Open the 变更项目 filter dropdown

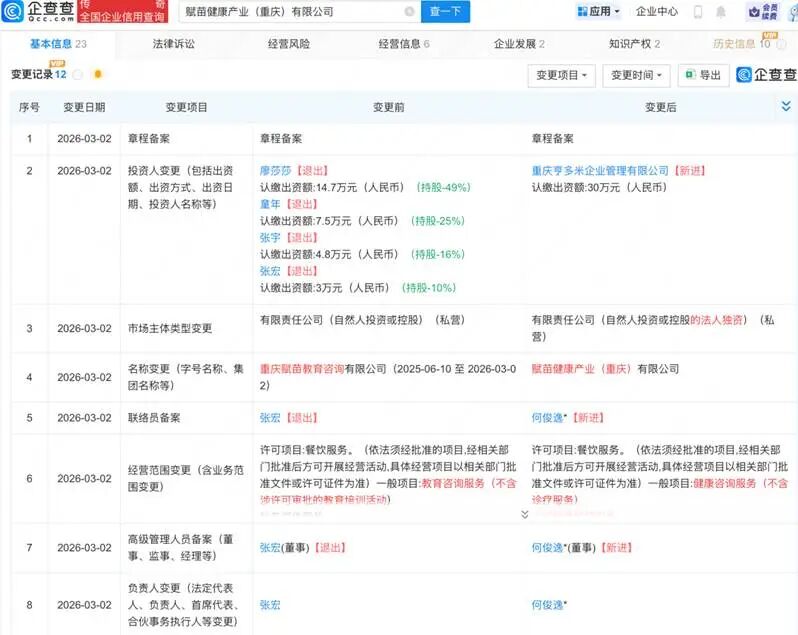click(561, 75)
